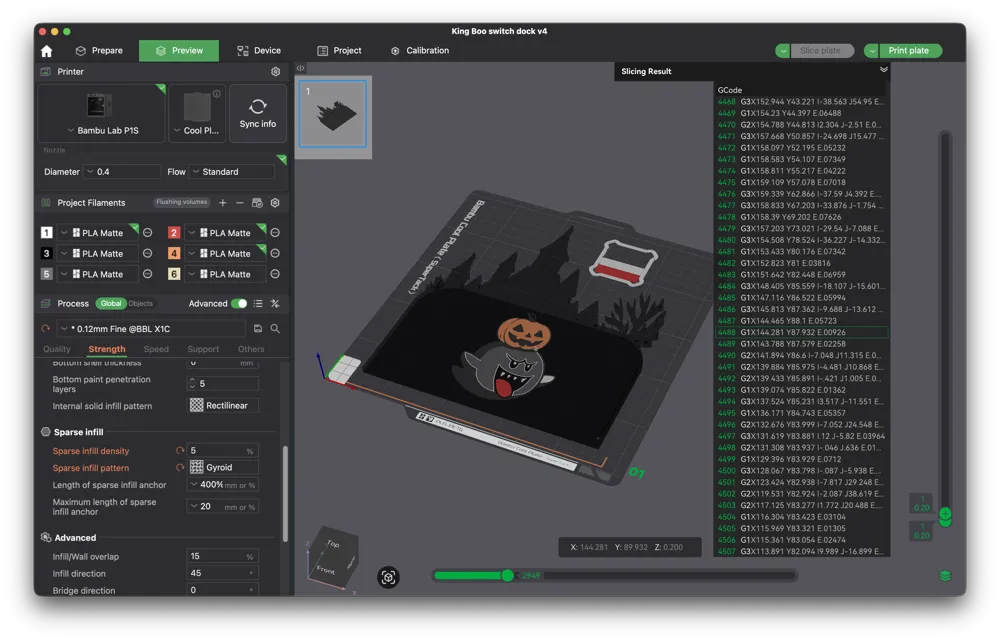
Task: Click the Slice plate button
Action: tap(820, 50)
